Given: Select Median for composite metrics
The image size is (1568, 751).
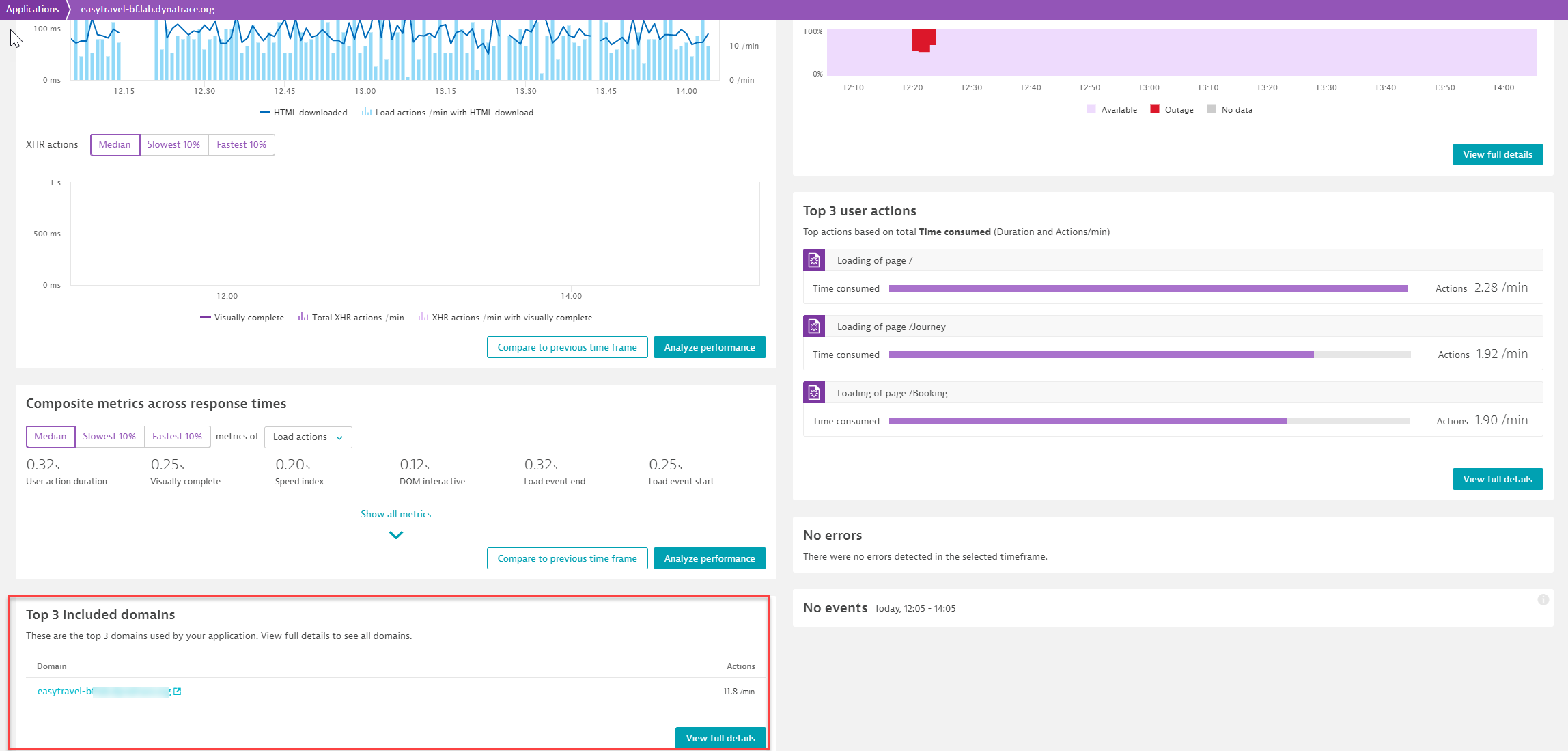Looking at the screenshot, I should click(51, 437).
